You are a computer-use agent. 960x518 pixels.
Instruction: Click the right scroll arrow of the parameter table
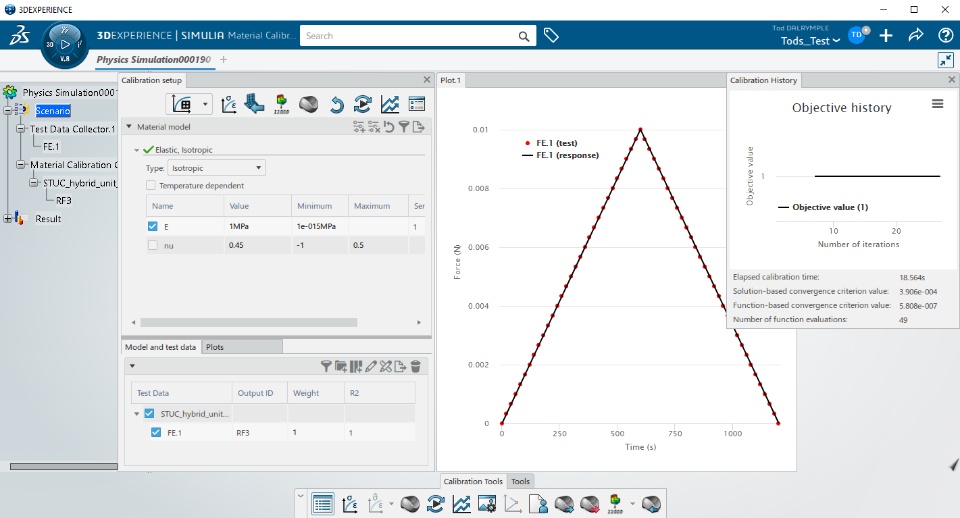419,322
